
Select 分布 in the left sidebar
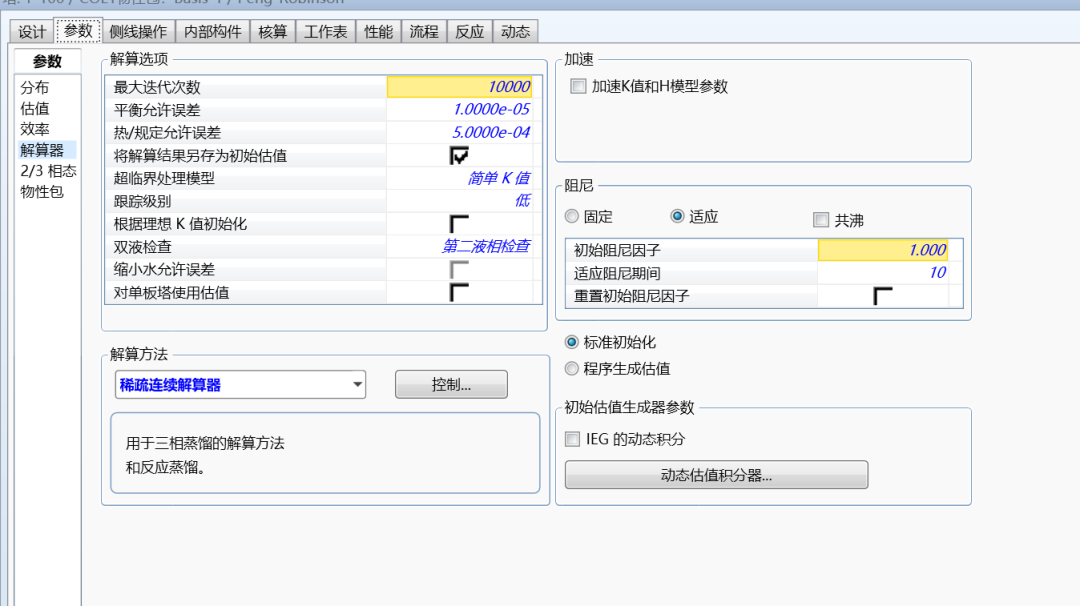pos(37,89)
